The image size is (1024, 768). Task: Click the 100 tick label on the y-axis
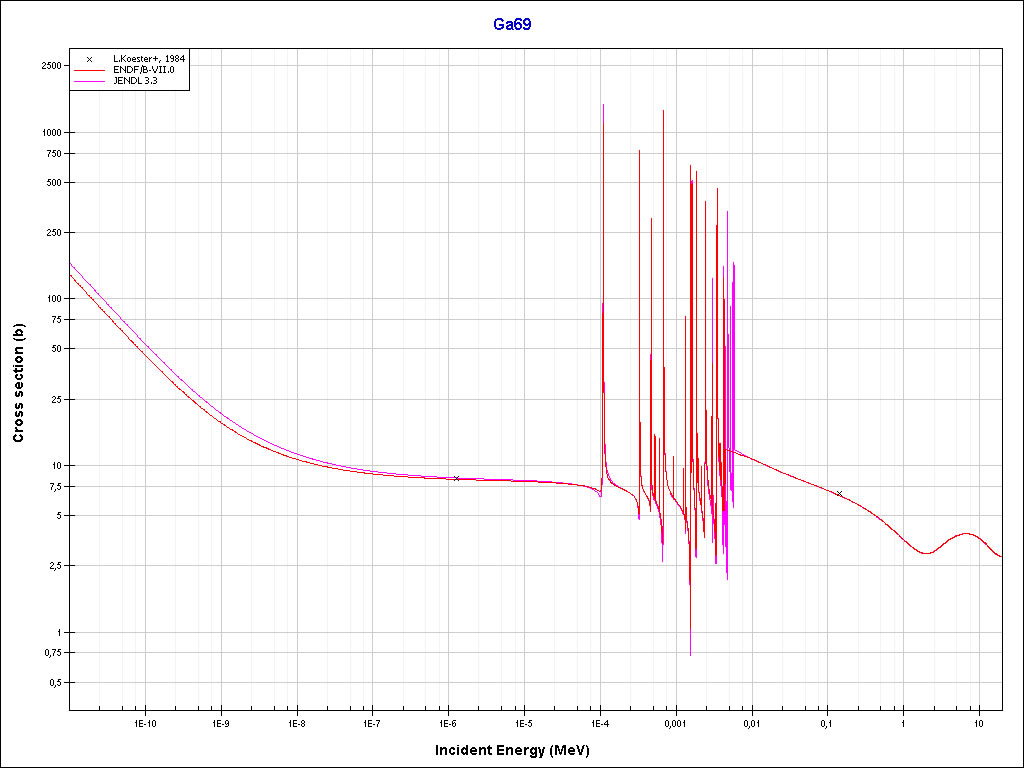pos(54,299)
